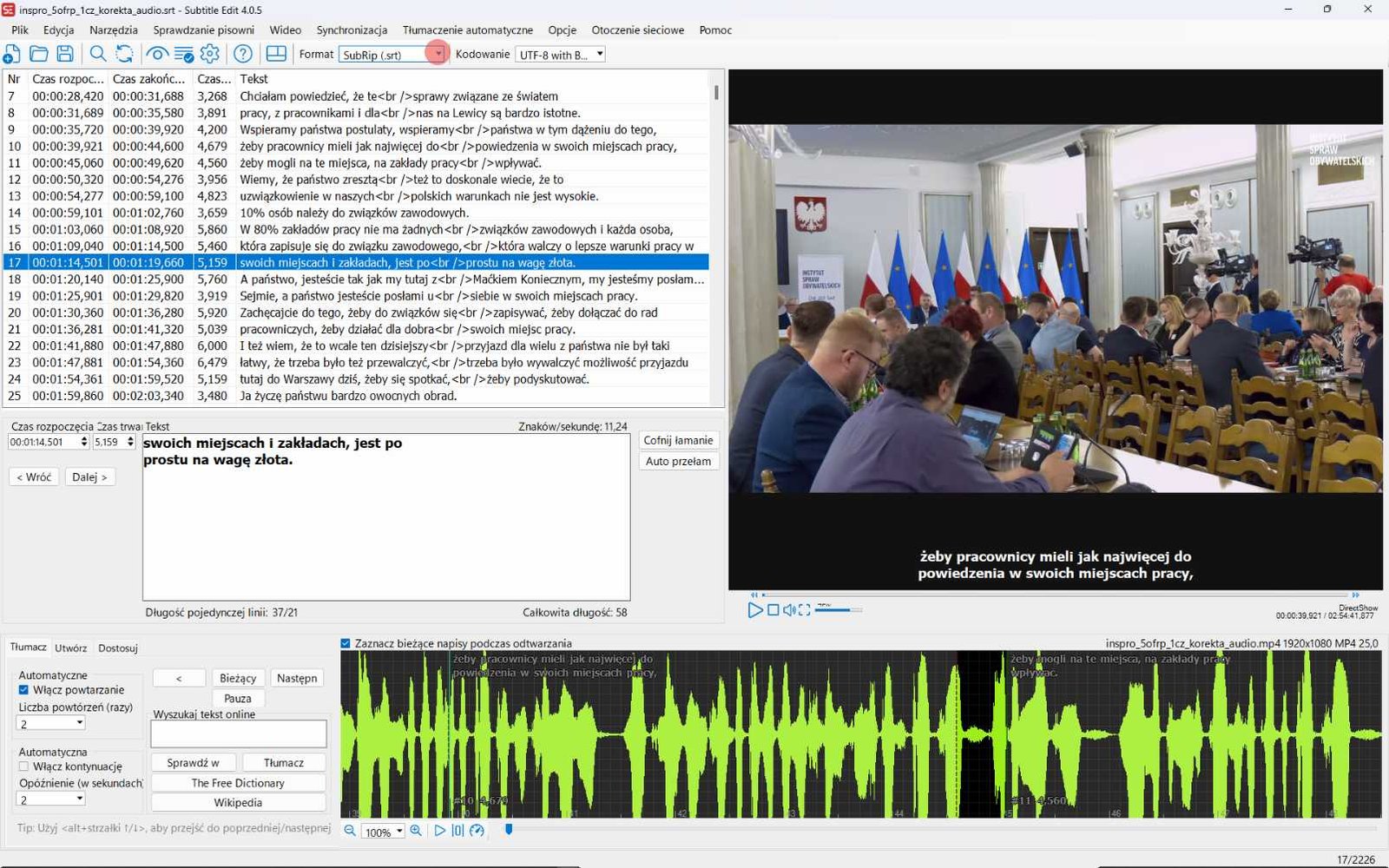This screenshot has height=868, width=1389.
Task: Play selection in waveform toolbar
Action: pyautogui.click(x=440, y=831)
